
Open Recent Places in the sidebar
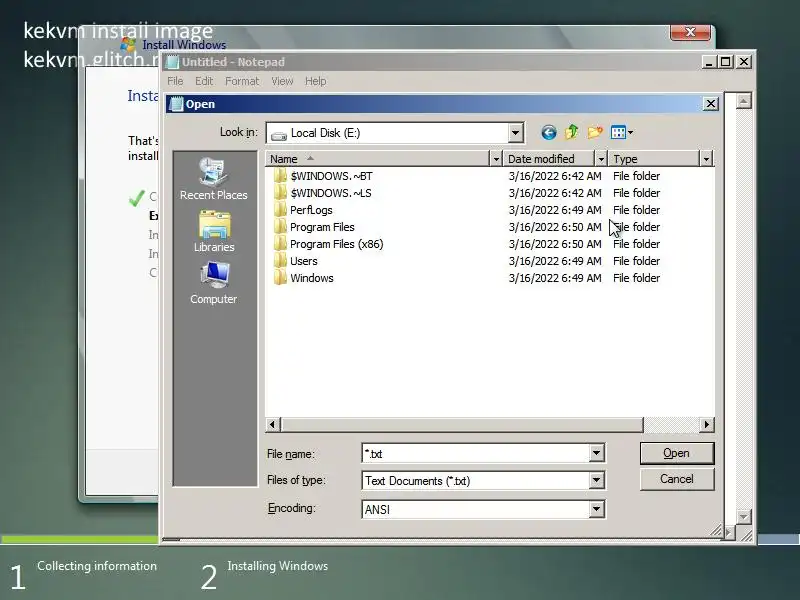coord(214,179)
